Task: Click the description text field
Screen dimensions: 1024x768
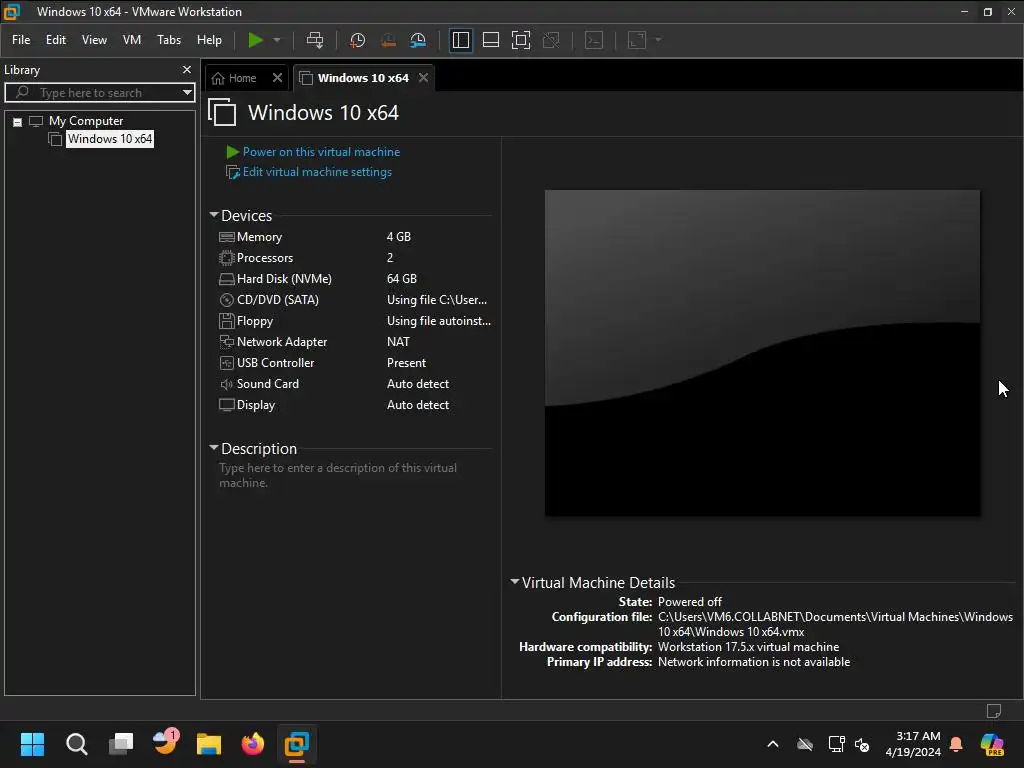Action: tap(353, 475)
